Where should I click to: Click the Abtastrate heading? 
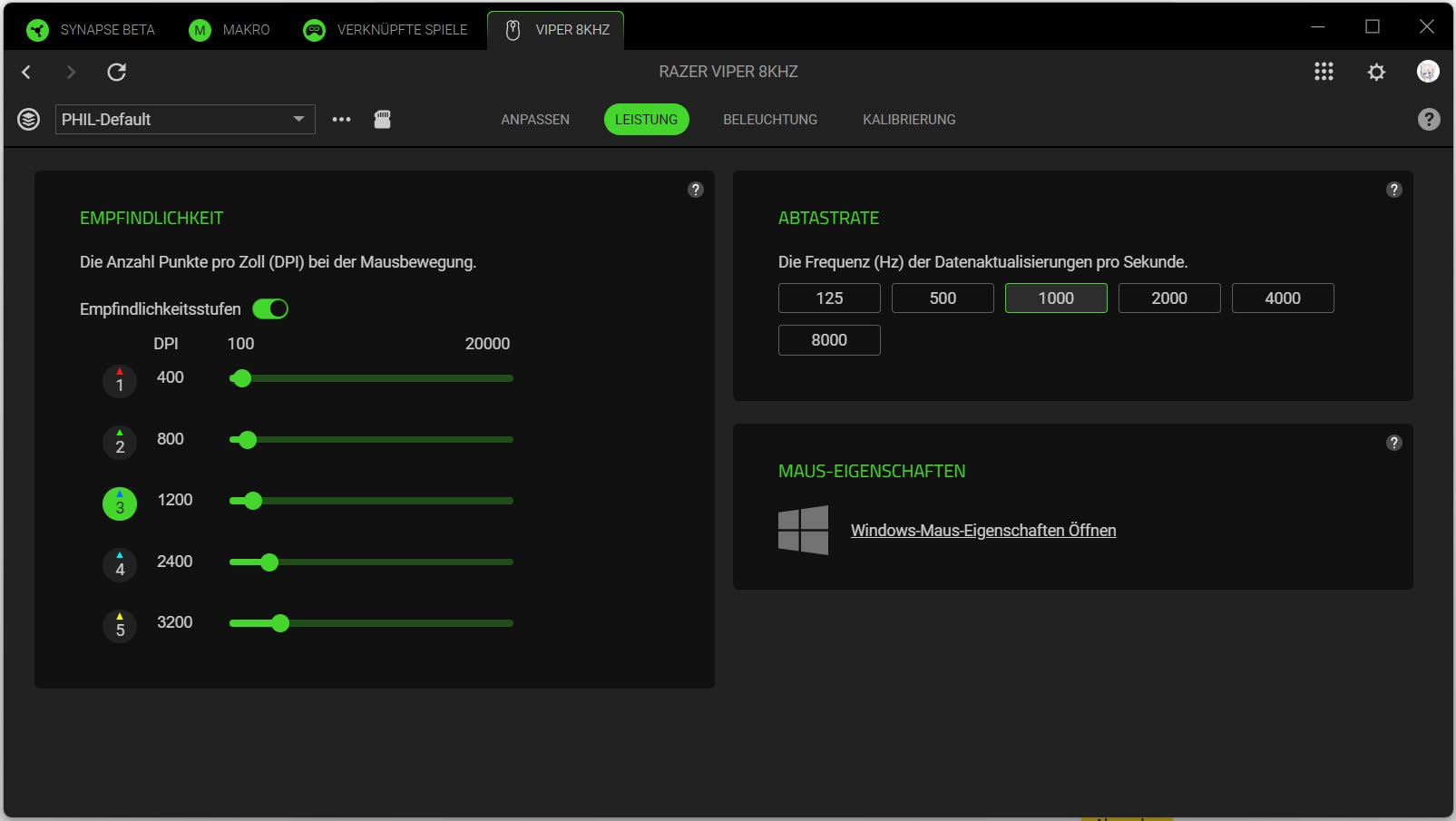829,219
